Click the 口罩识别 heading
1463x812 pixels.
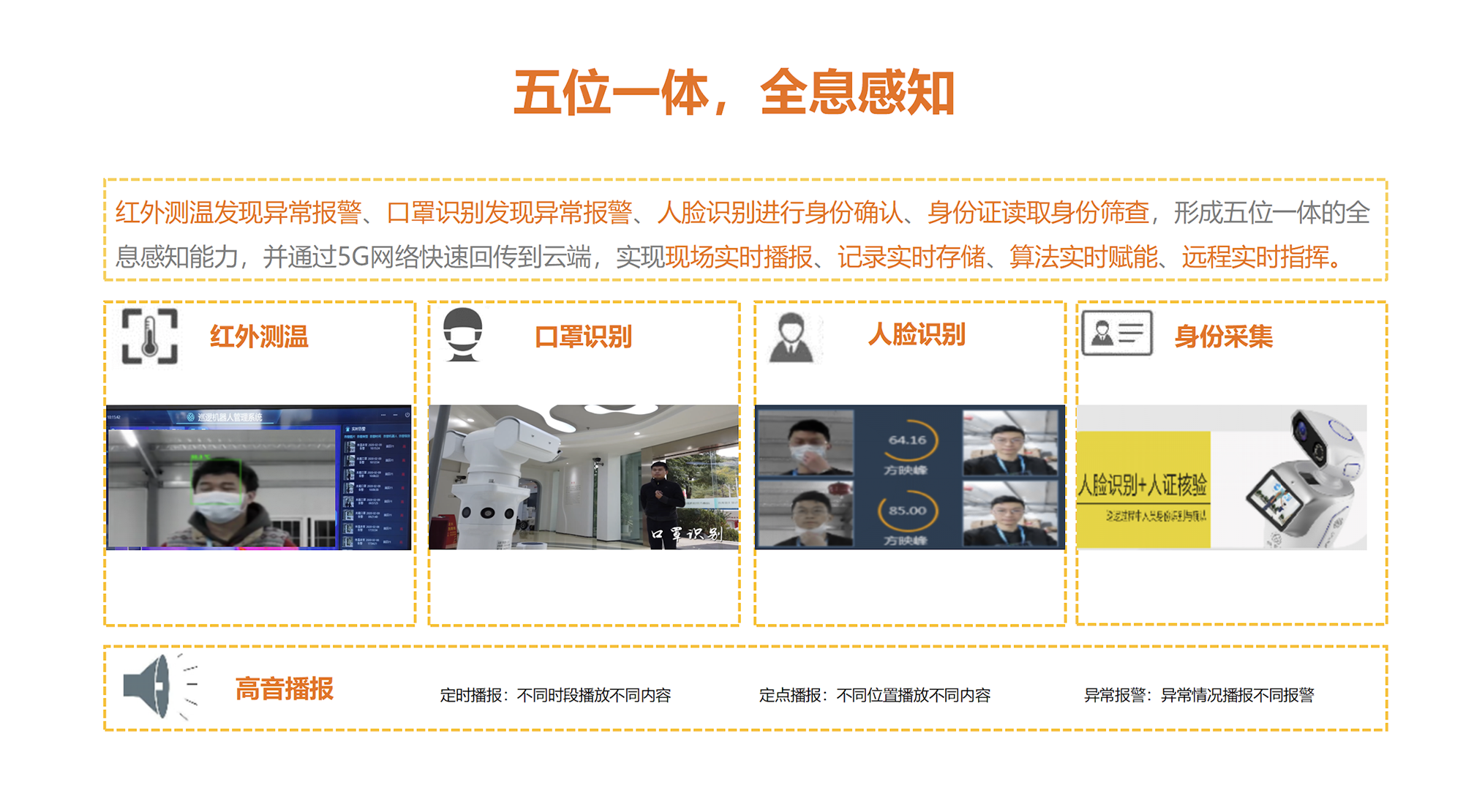coord(583,337)
